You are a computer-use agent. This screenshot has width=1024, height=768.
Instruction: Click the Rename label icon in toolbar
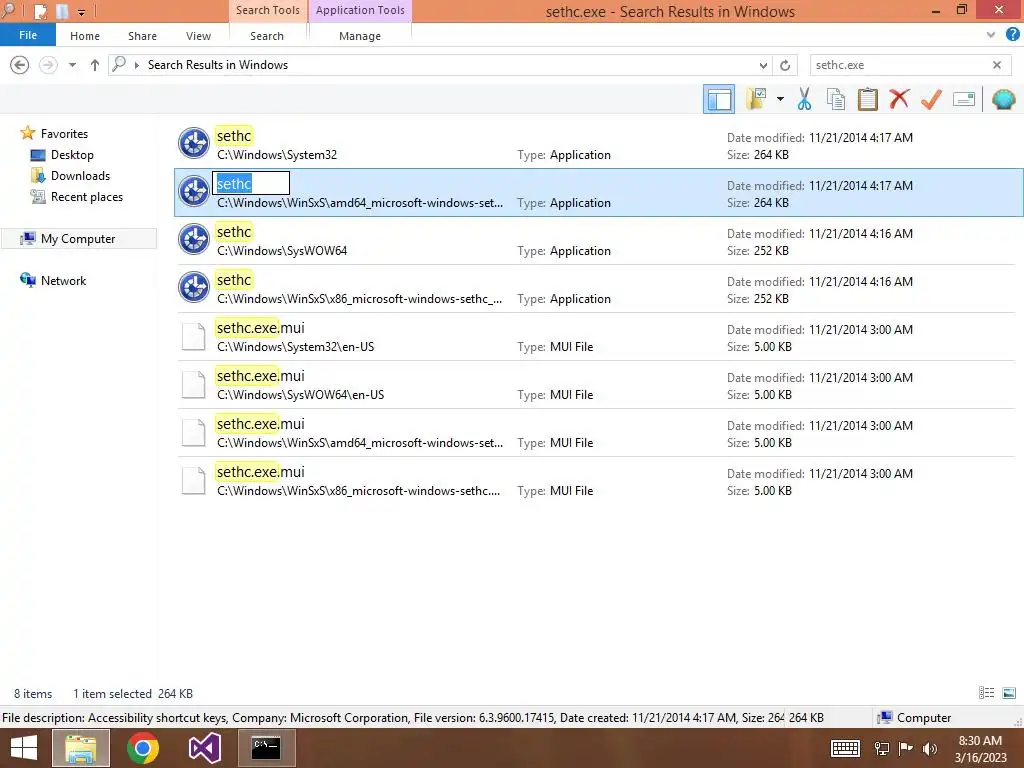[964, 99]
